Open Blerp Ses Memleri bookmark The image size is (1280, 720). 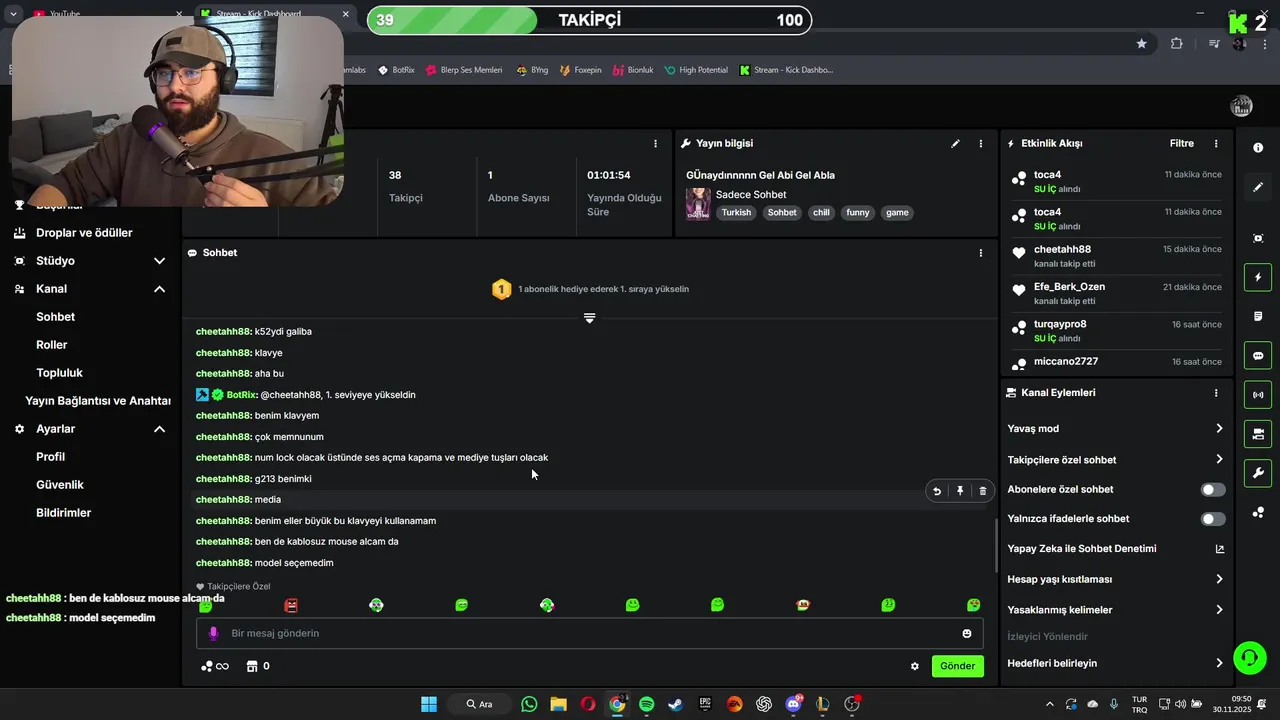[x=464, y=70]
